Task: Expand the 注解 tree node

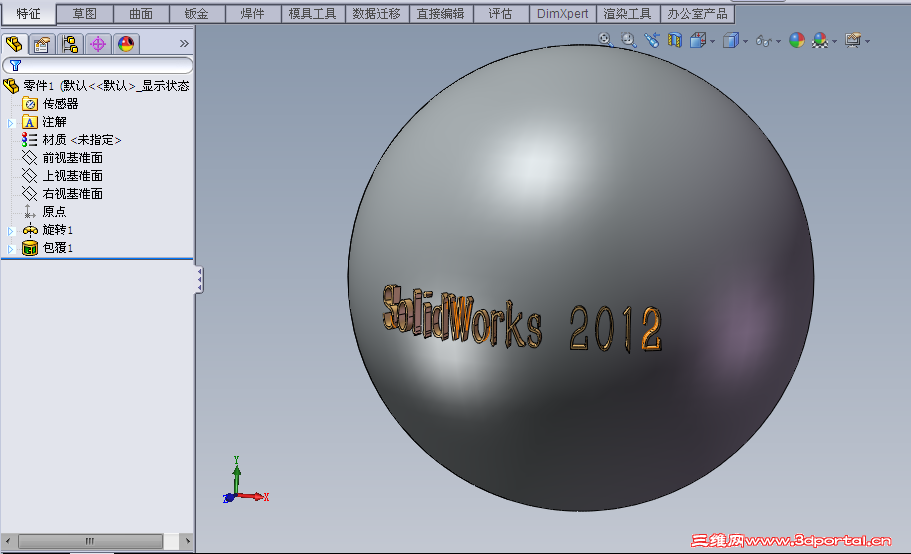Action: click(10, 123)
